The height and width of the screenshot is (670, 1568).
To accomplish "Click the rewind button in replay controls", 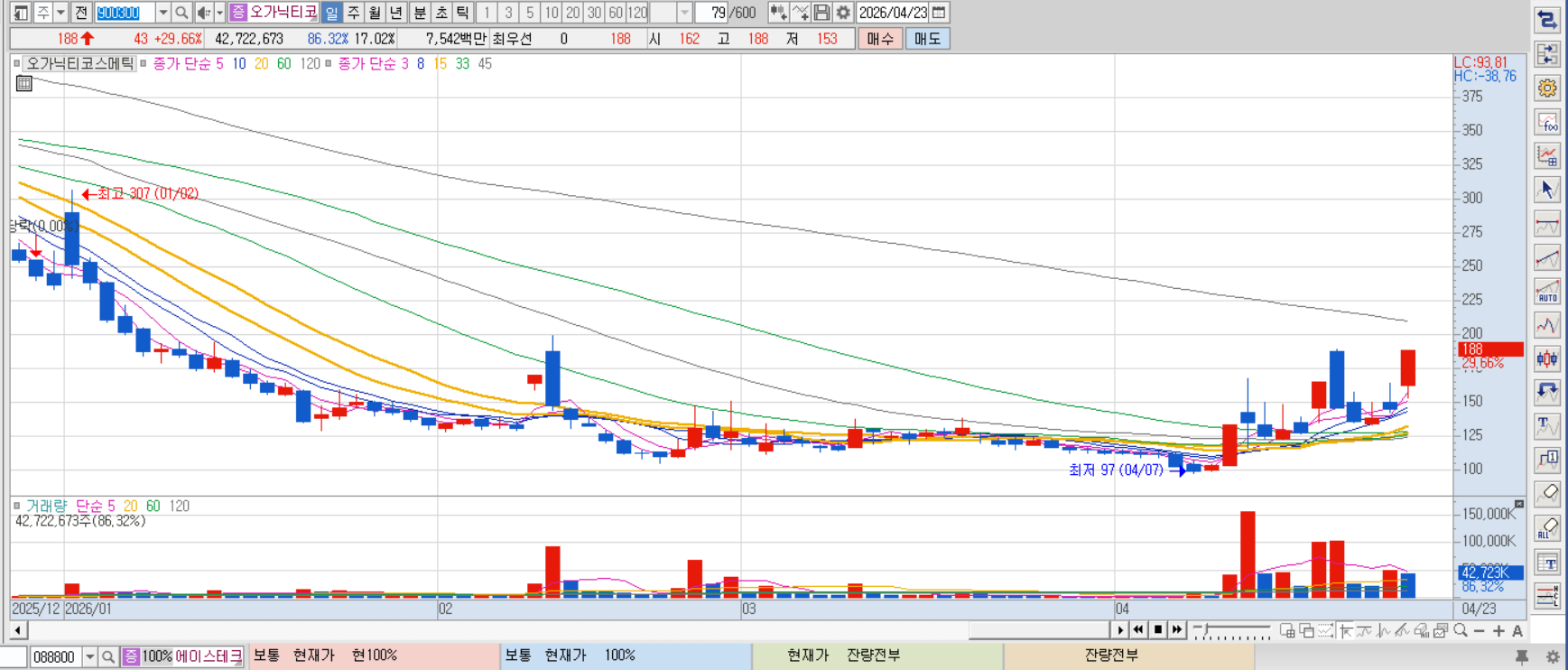I will 1139,630.
